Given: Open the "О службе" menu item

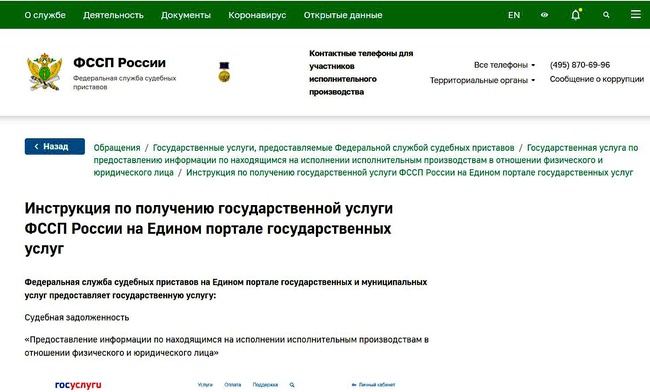Looking at the screenshot, I should [45, 15].
